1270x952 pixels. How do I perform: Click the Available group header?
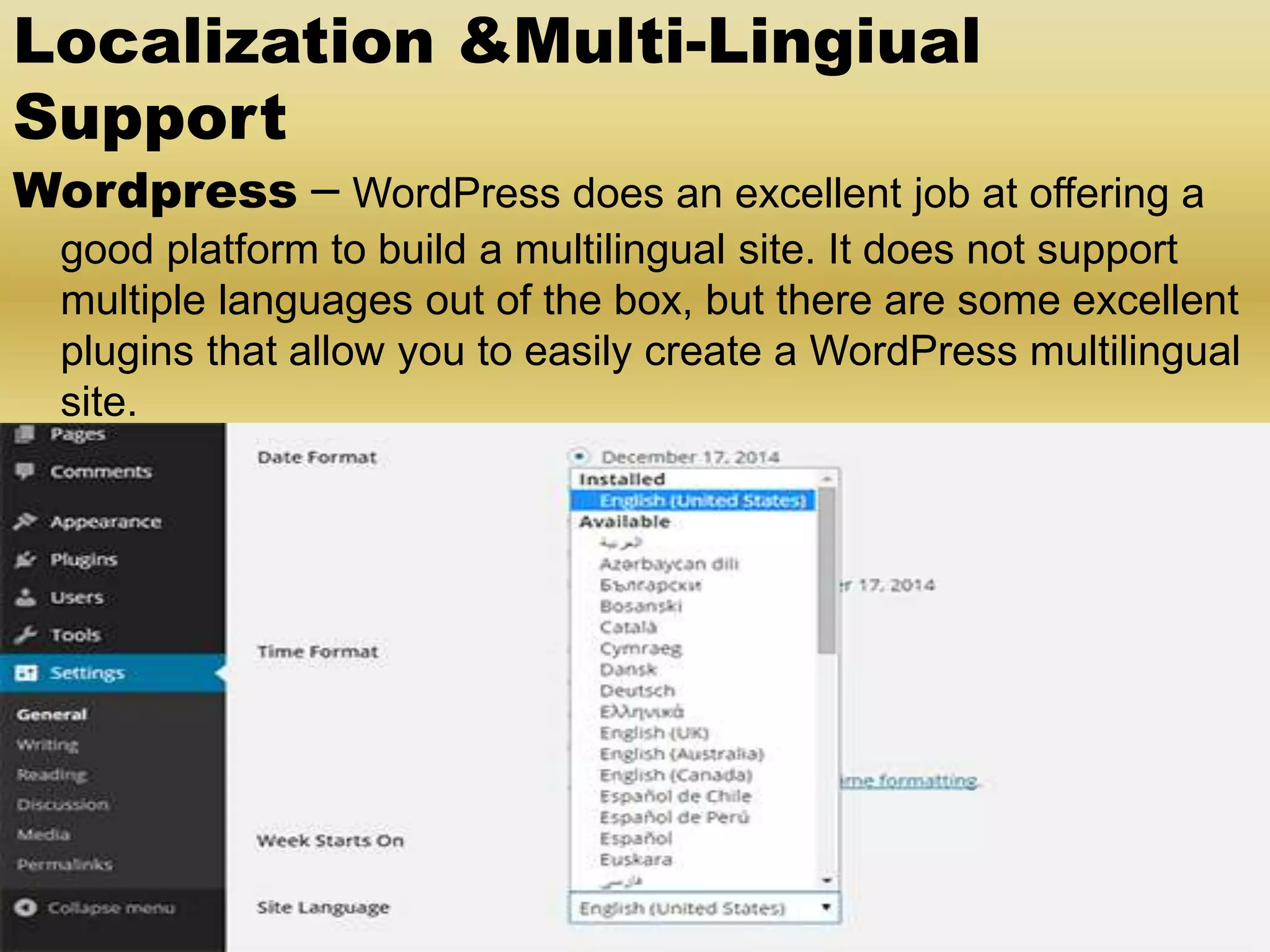pyautogui.click(x=624, y=522)
